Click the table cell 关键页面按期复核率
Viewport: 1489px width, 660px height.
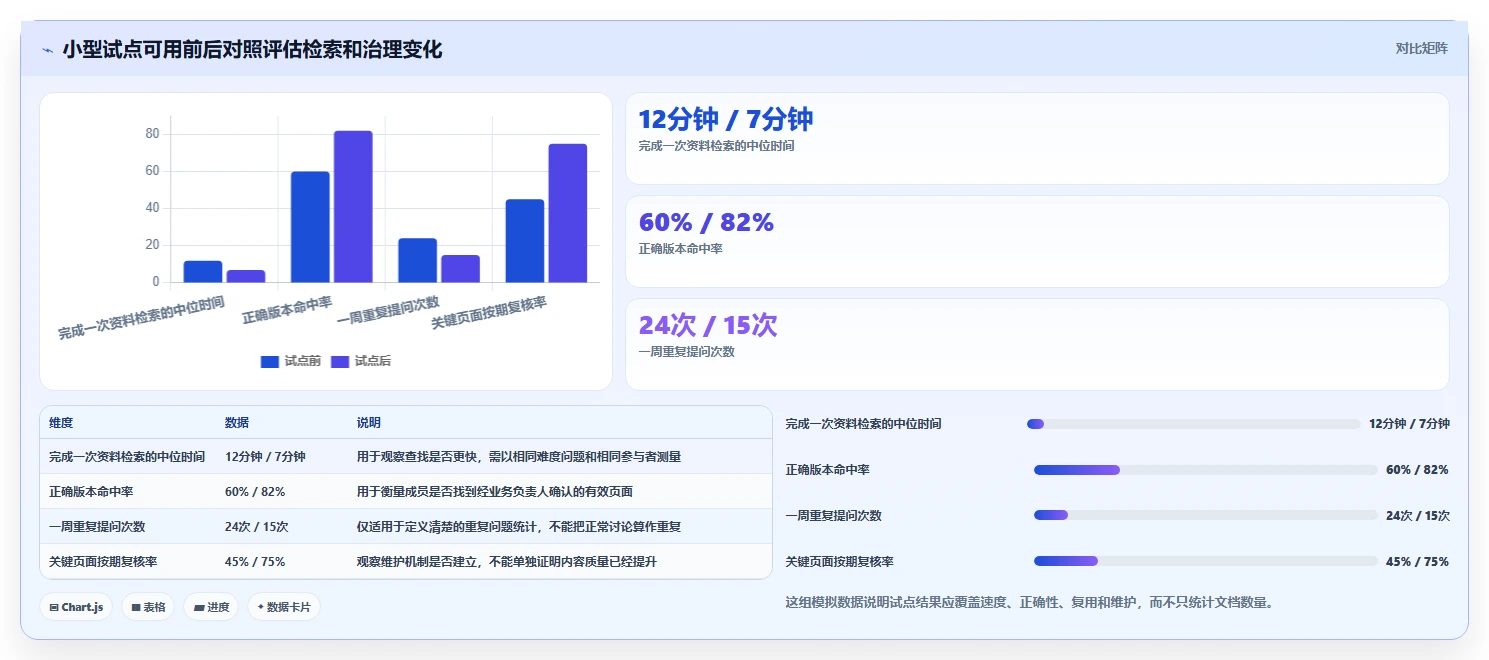click(x=103, y=562)
